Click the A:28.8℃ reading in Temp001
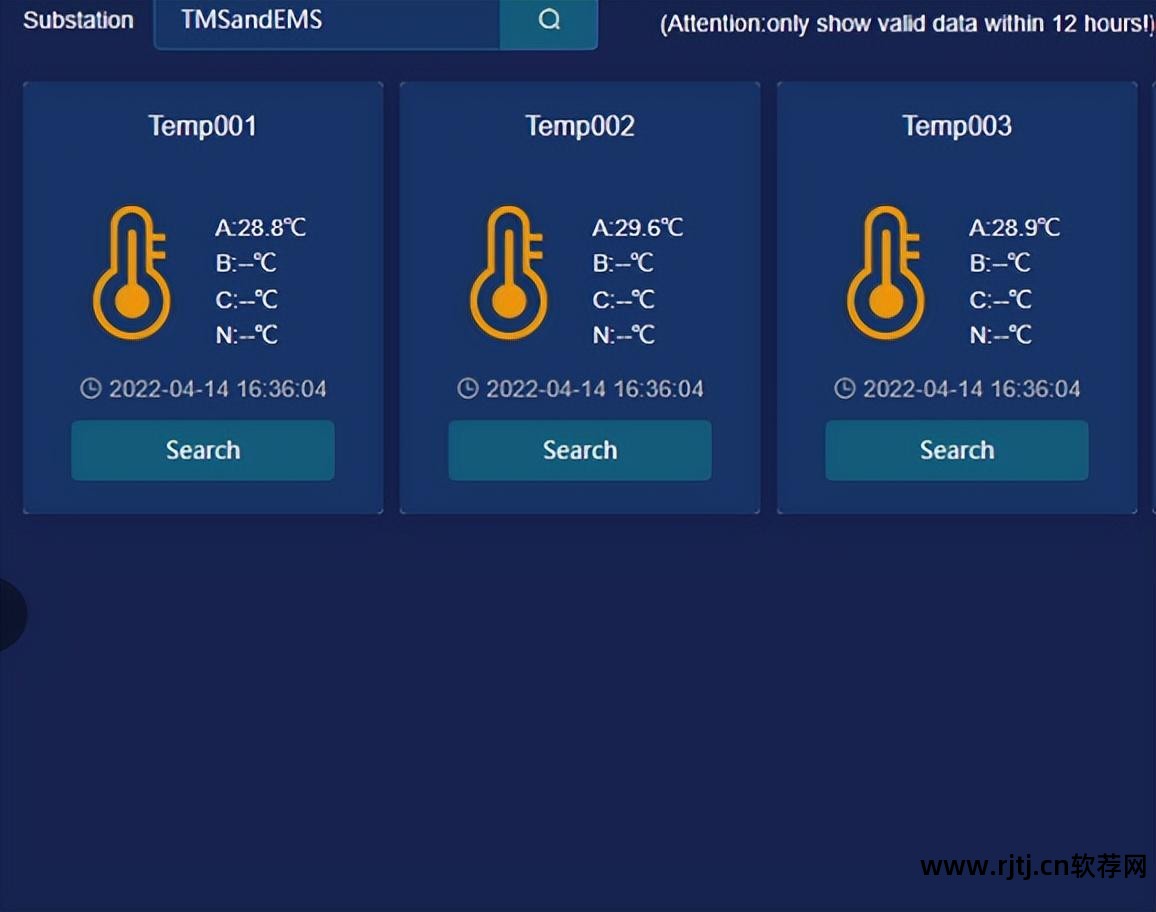Image resolution: width=1156 pixels, height=912 pixels. coord(260,227)
